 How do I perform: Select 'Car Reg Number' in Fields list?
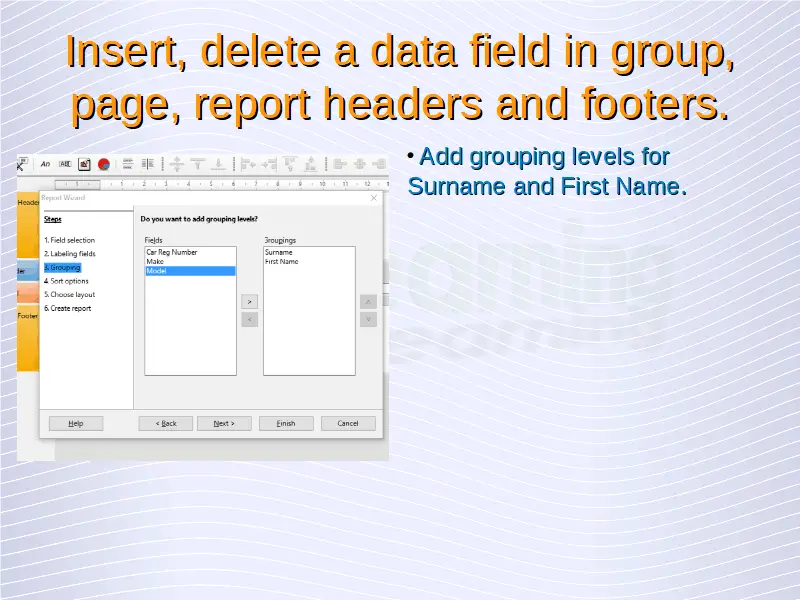(190, 252)
